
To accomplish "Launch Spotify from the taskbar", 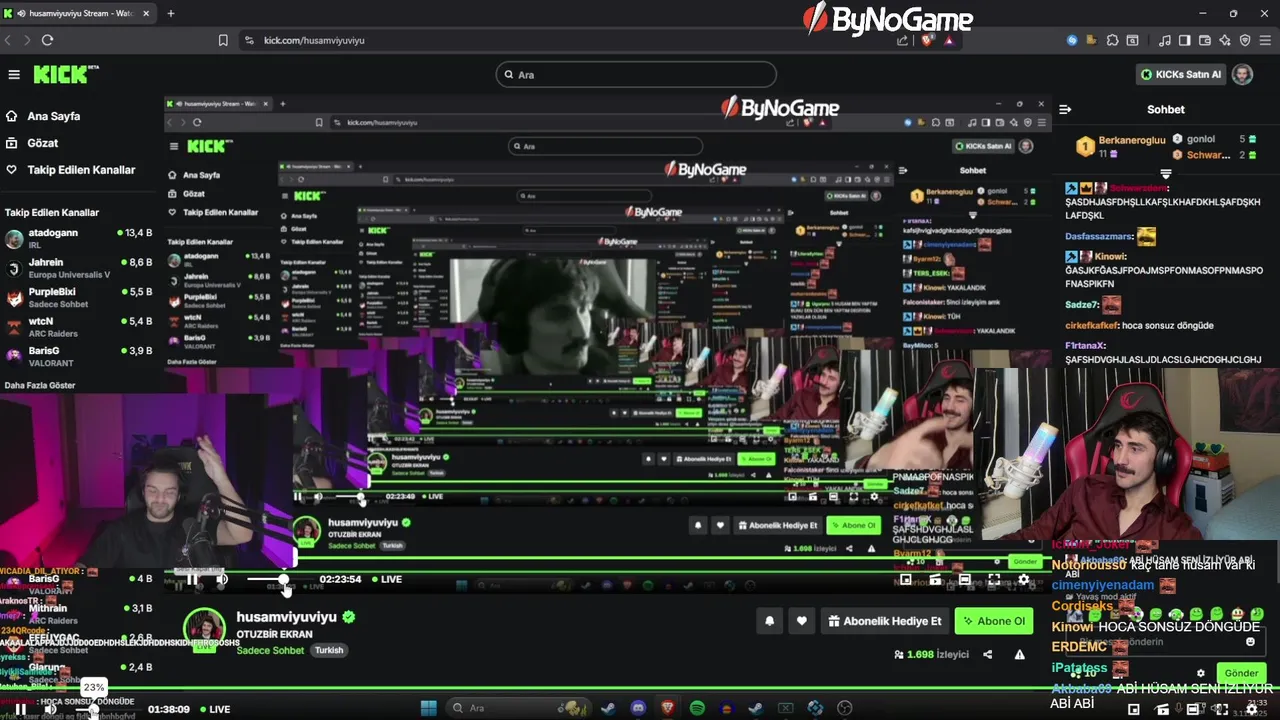I will [697, 708].
